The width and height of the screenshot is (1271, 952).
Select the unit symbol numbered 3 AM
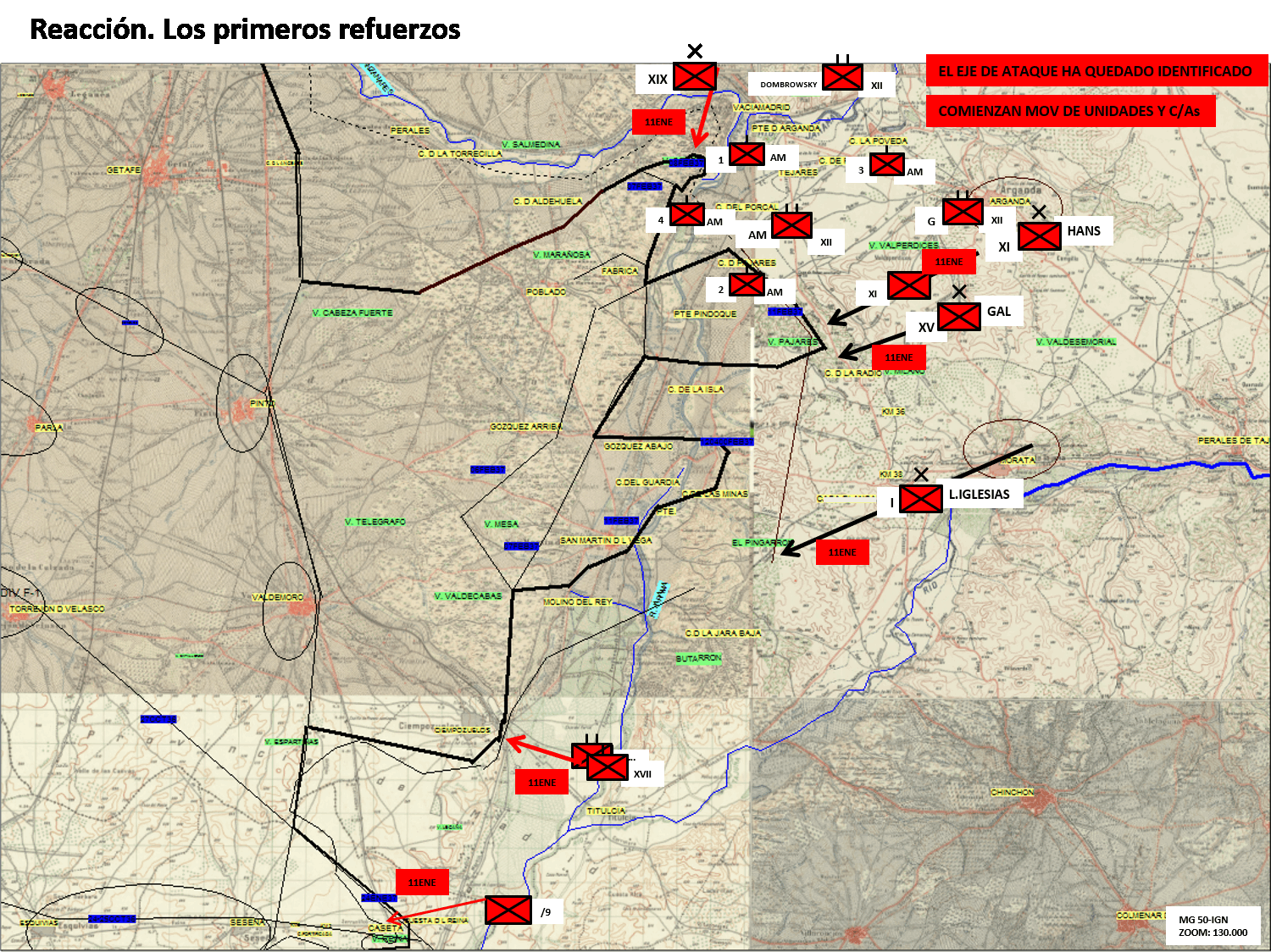pyautogui.click(x=887, y=163)
